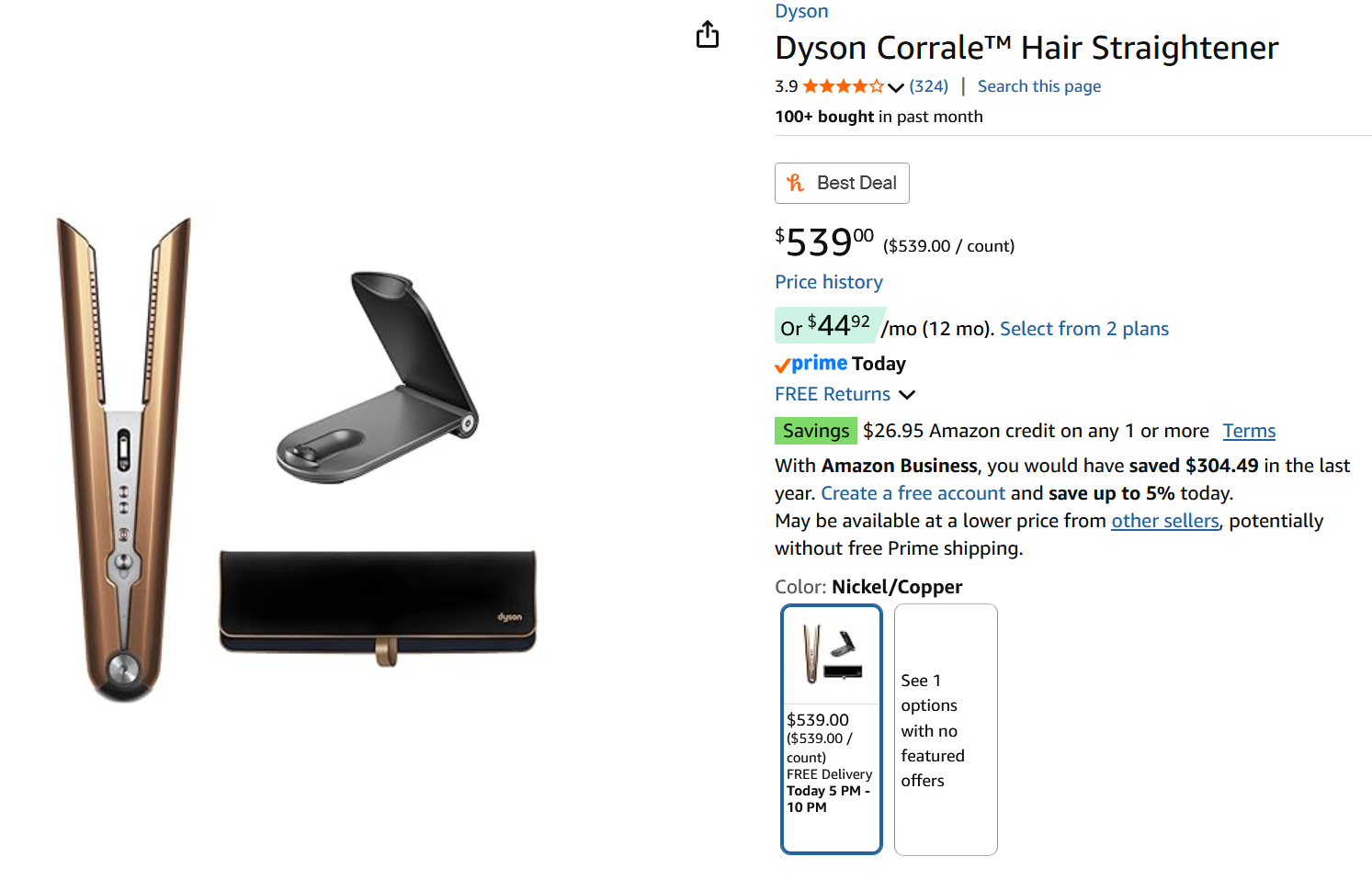The width and height of the screenshot is (1372, 879).
Task: View other sellers offers
Action: point(1164,521)
